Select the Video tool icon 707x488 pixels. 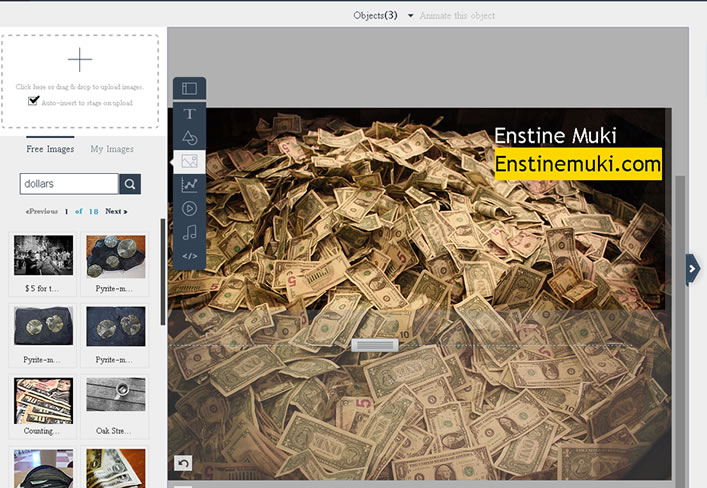click(x=189, y=208)
